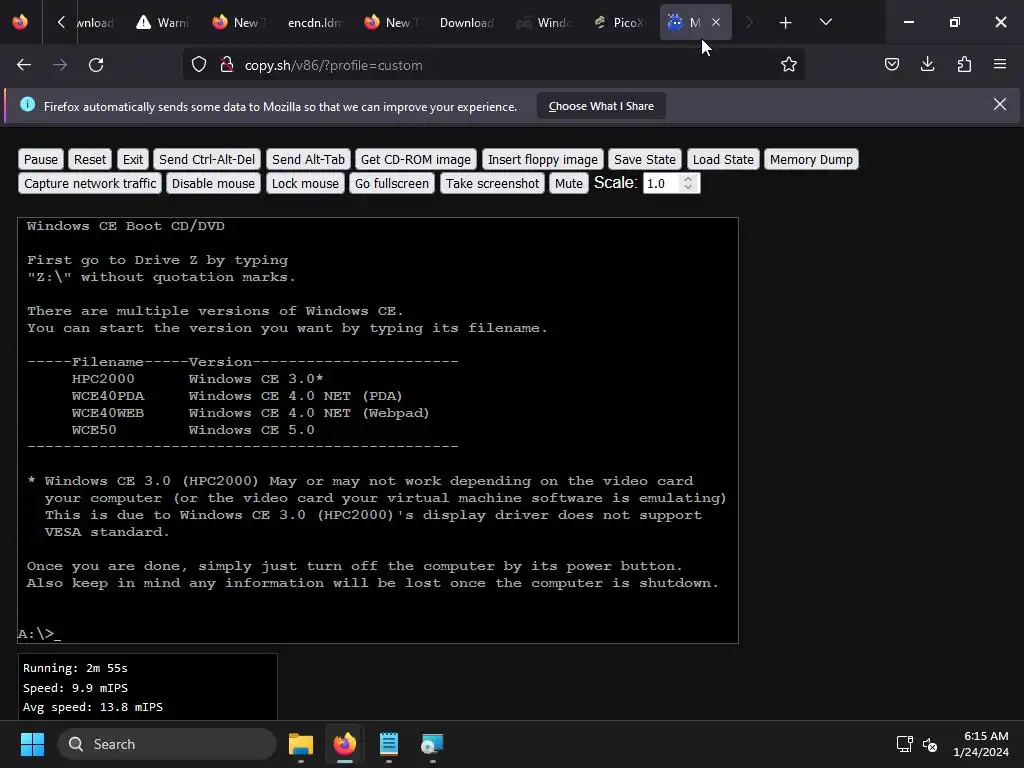Toggle the Disable mouse button
The height and width of the screenshot is (768, 1024).
(x=214, y=184)
